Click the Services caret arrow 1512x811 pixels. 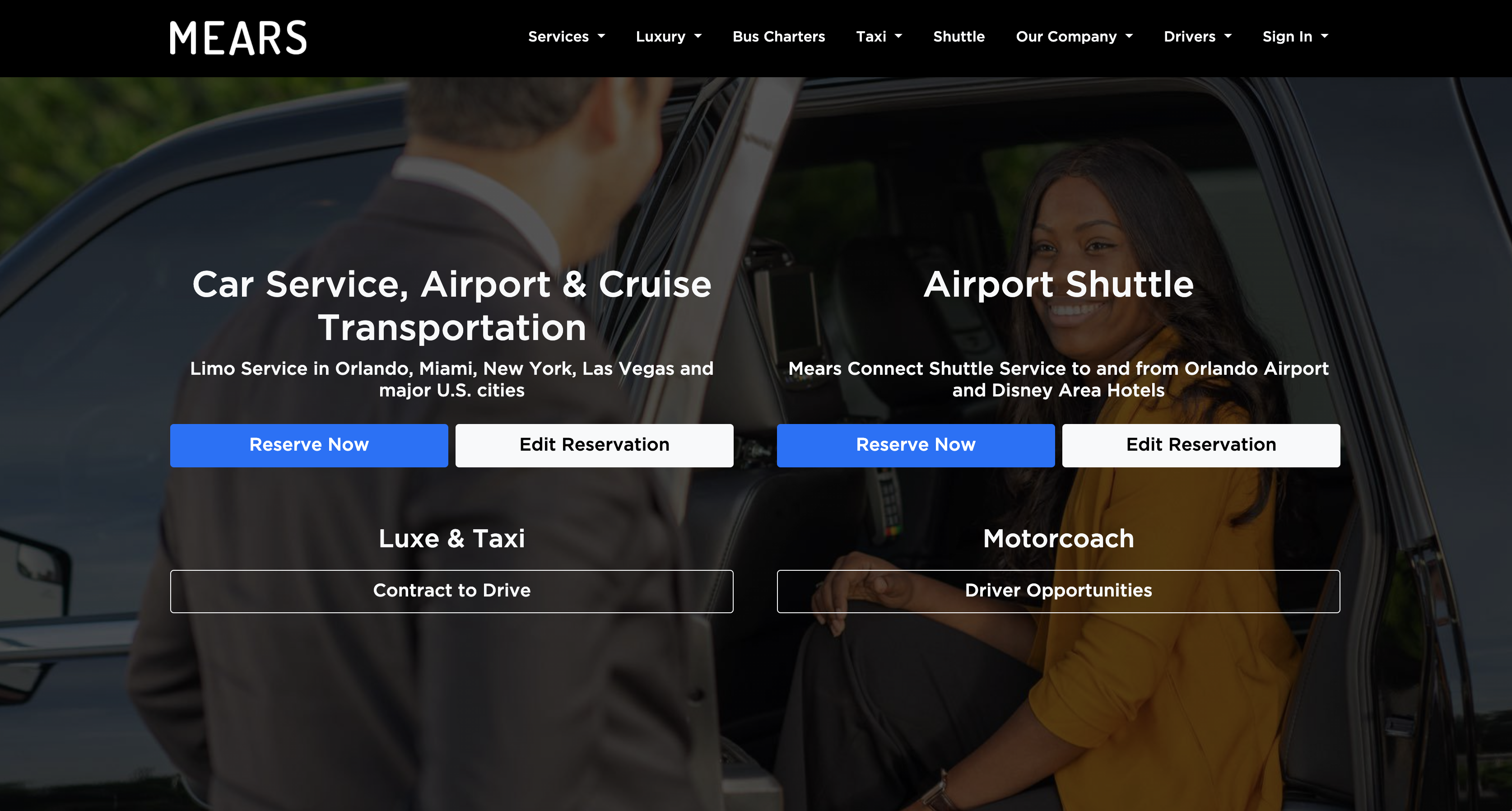601,37
